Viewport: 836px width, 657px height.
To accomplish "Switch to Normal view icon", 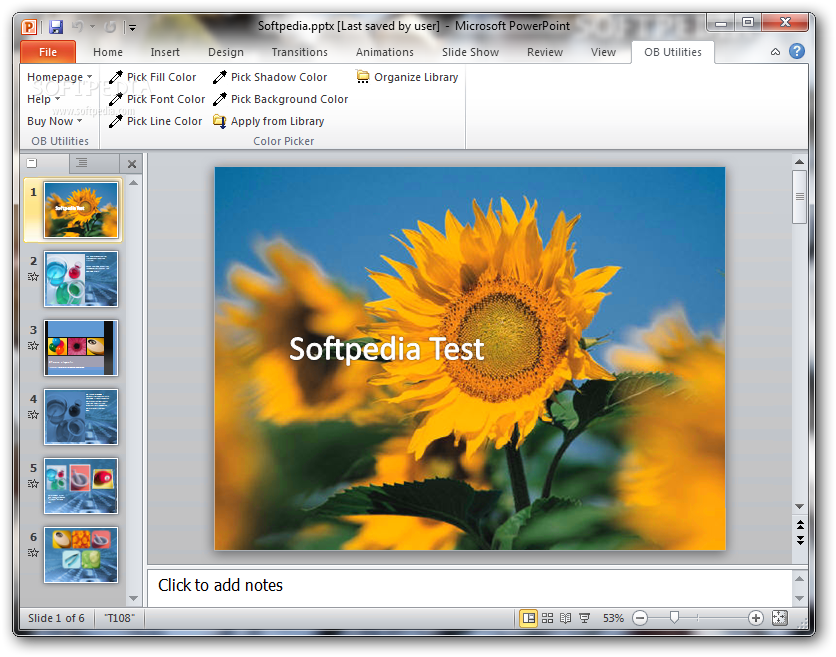I will (528, 618).
